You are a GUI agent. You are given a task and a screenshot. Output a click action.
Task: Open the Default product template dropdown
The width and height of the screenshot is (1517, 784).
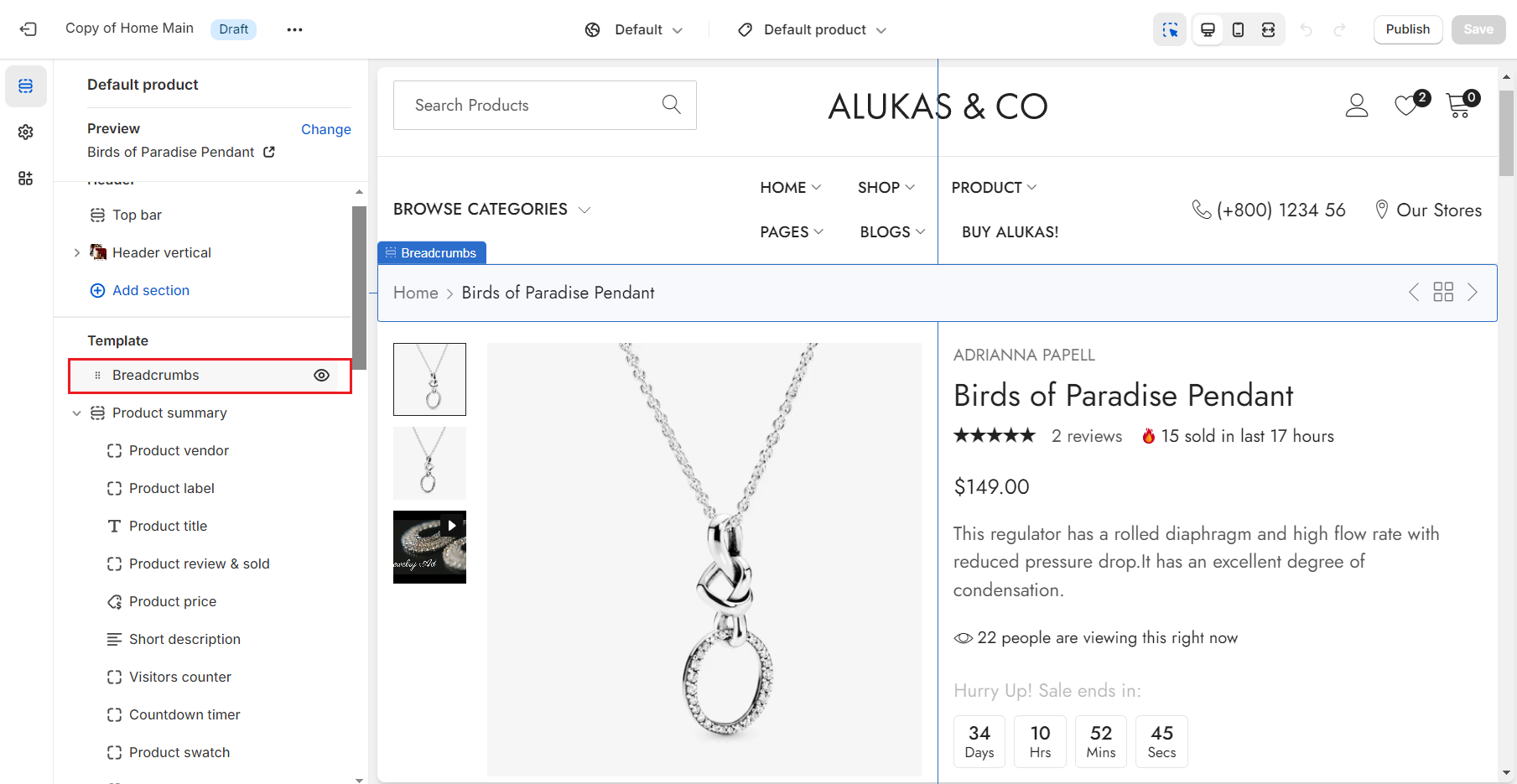812,30
